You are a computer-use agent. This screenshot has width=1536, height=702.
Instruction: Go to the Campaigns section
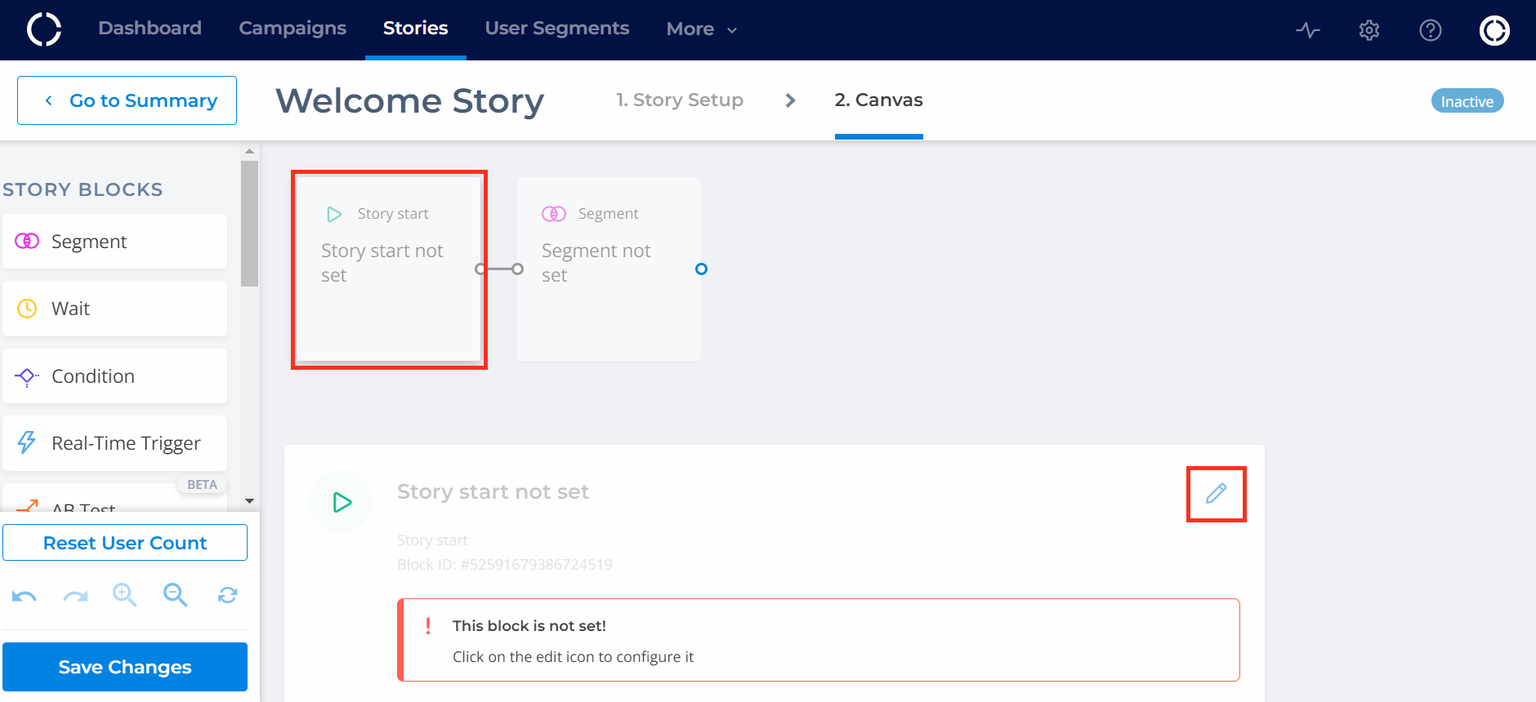pos(293,28)
